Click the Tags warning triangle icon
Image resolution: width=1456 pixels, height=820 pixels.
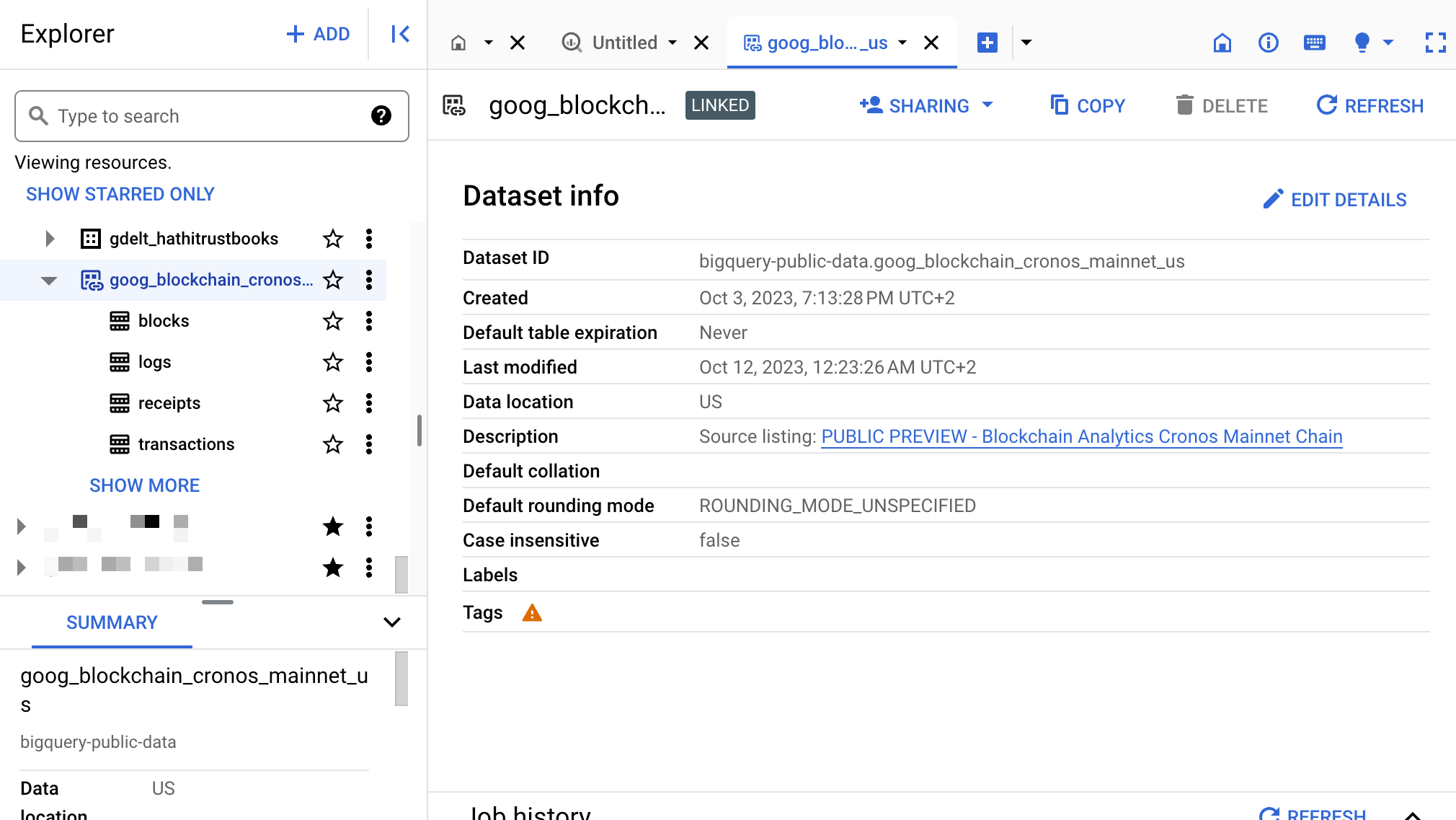click(532, 613)
